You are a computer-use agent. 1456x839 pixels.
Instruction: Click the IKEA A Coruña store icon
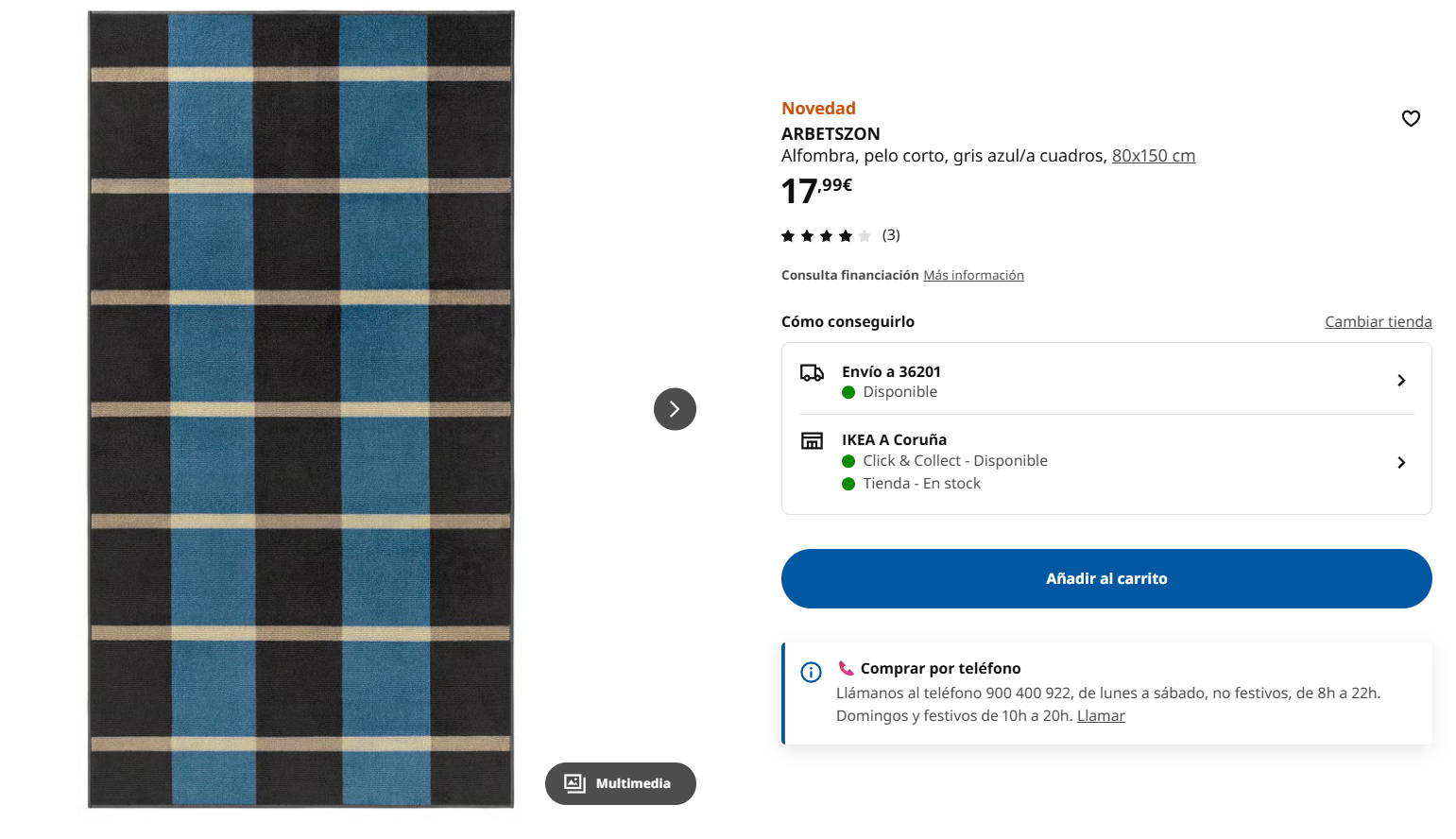tap(812, 441)
